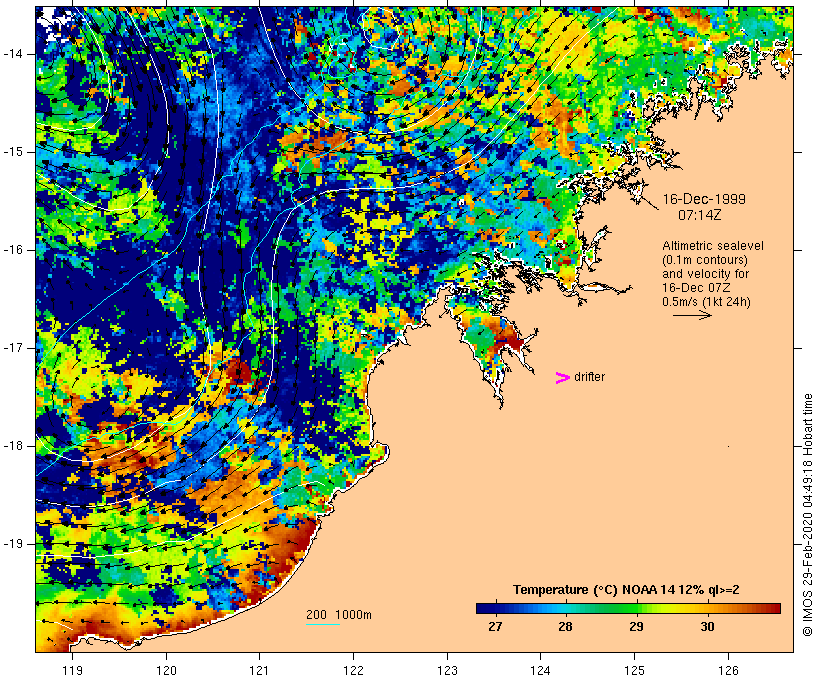Image resolution: width=820 pixels, height=680 pixels.
Task: Click the latitude axis label '-19'
Action: (x=12, y=544)
